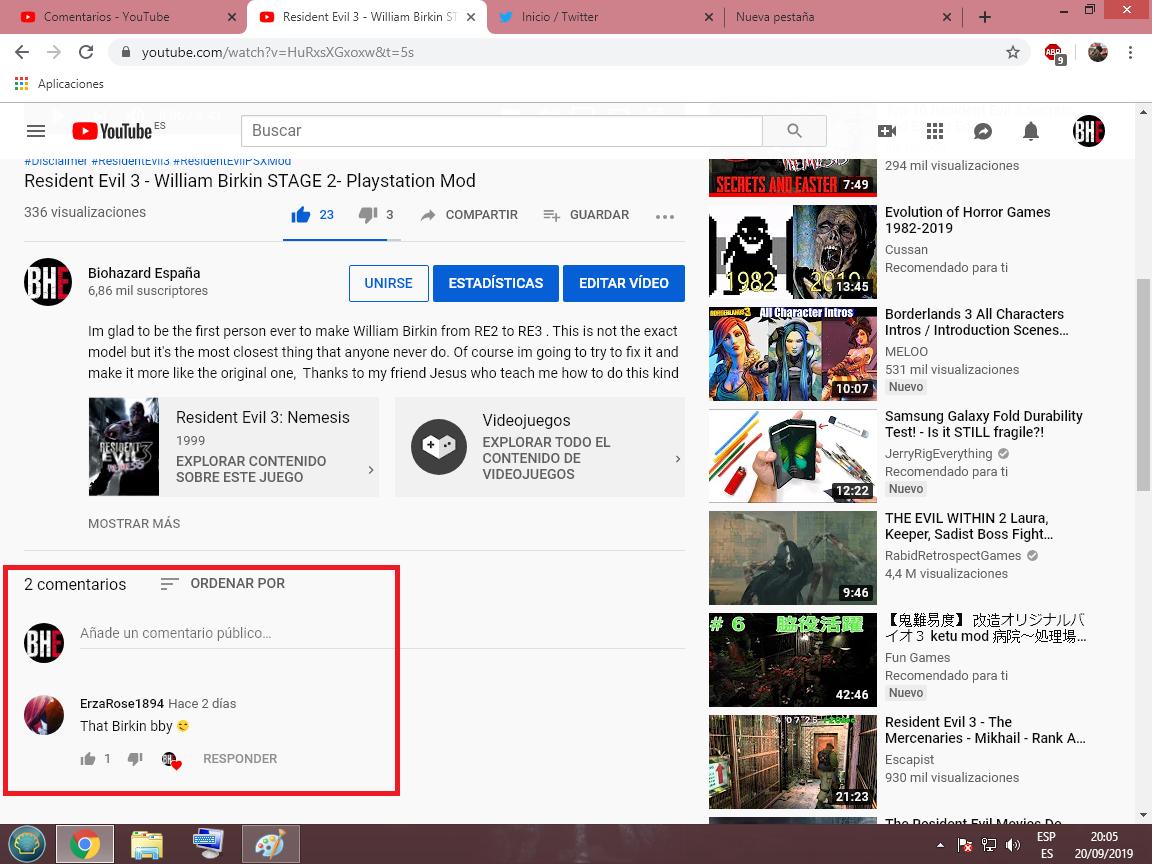
Task: Click the page vertical scrollbar
Action: (x=1143, y=385)
